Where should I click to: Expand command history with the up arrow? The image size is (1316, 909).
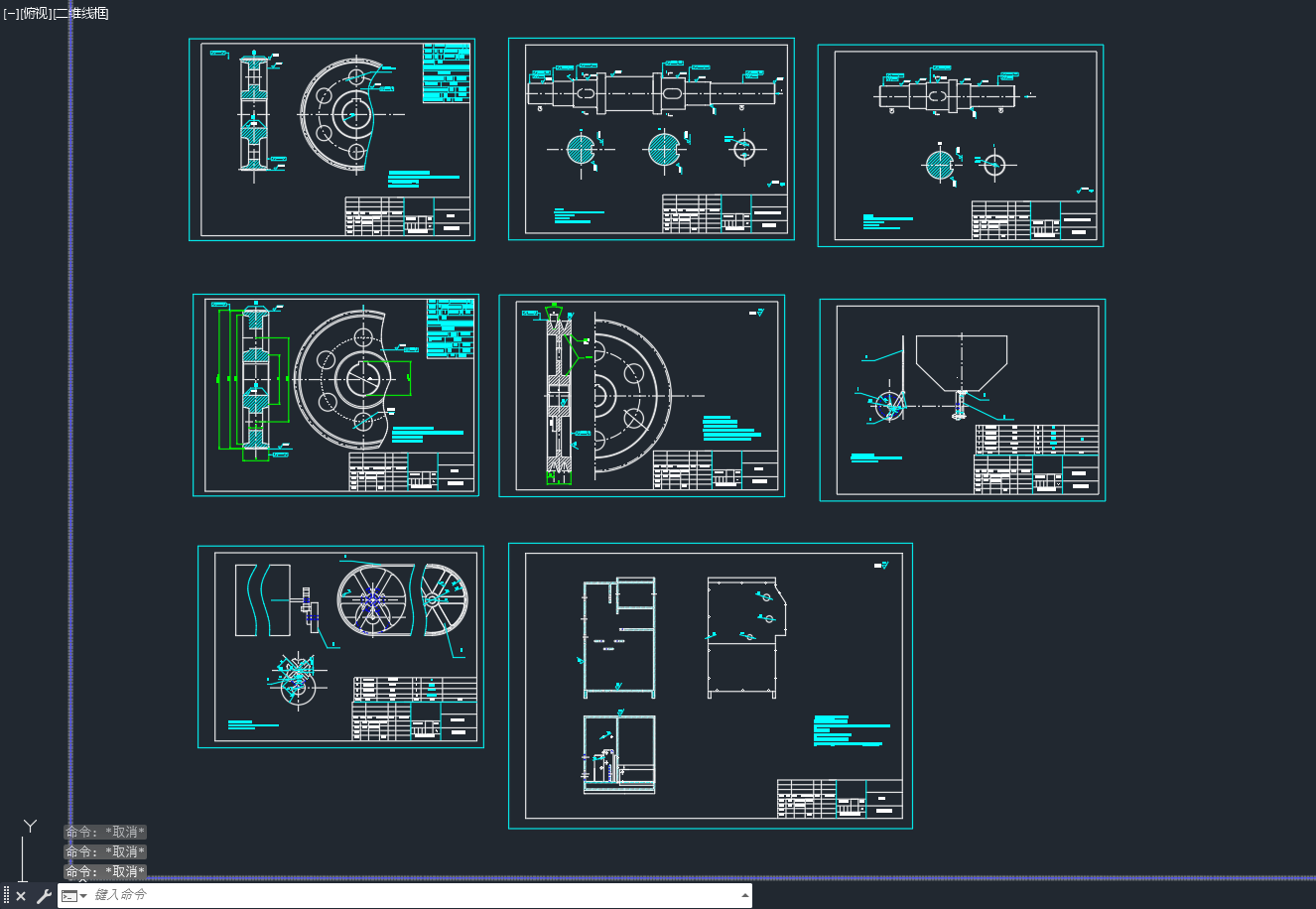pyautogui.click(x=745, y=895)
